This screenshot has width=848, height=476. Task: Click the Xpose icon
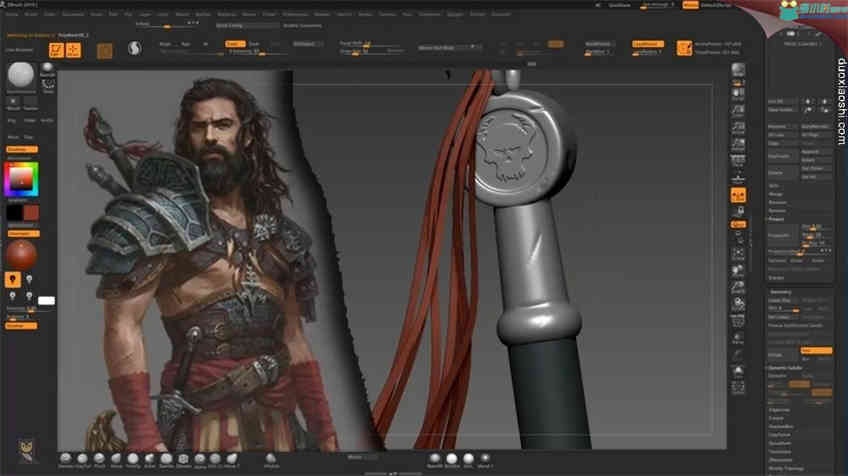(738, 387)
